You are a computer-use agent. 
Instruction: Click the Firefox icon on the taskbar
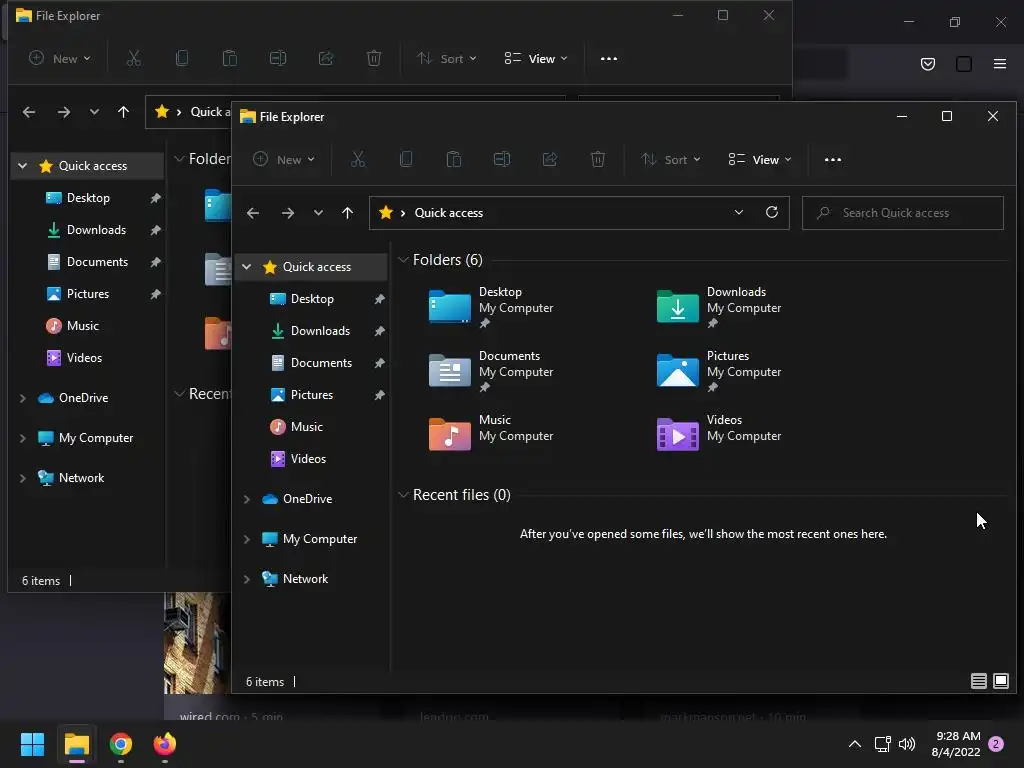165,744
